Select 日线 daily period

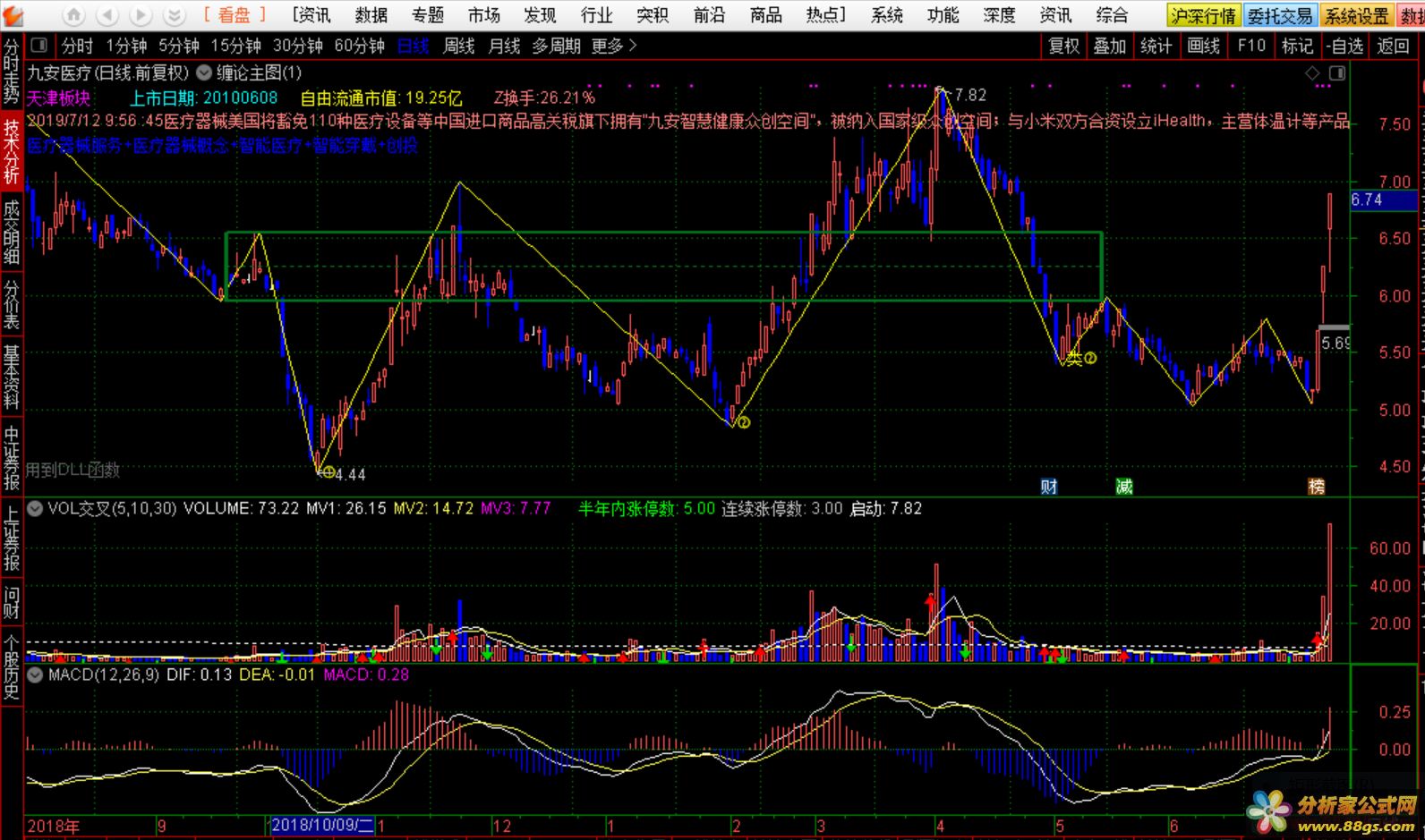(x=413, y=46)
